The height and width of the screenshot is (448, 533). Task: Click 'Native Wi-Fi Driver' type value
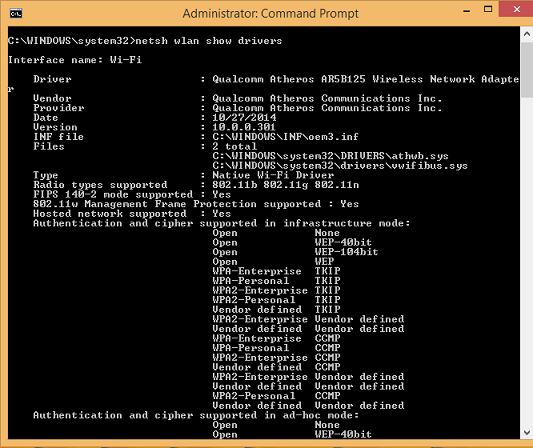pyautogui.click(x=273, y=175)
